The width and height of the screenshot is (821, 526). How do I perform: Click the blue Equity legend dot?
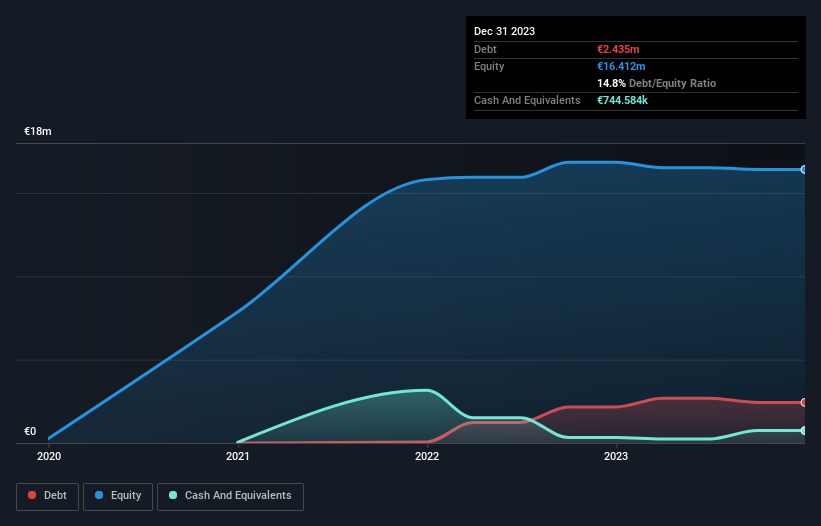[99, 495]
